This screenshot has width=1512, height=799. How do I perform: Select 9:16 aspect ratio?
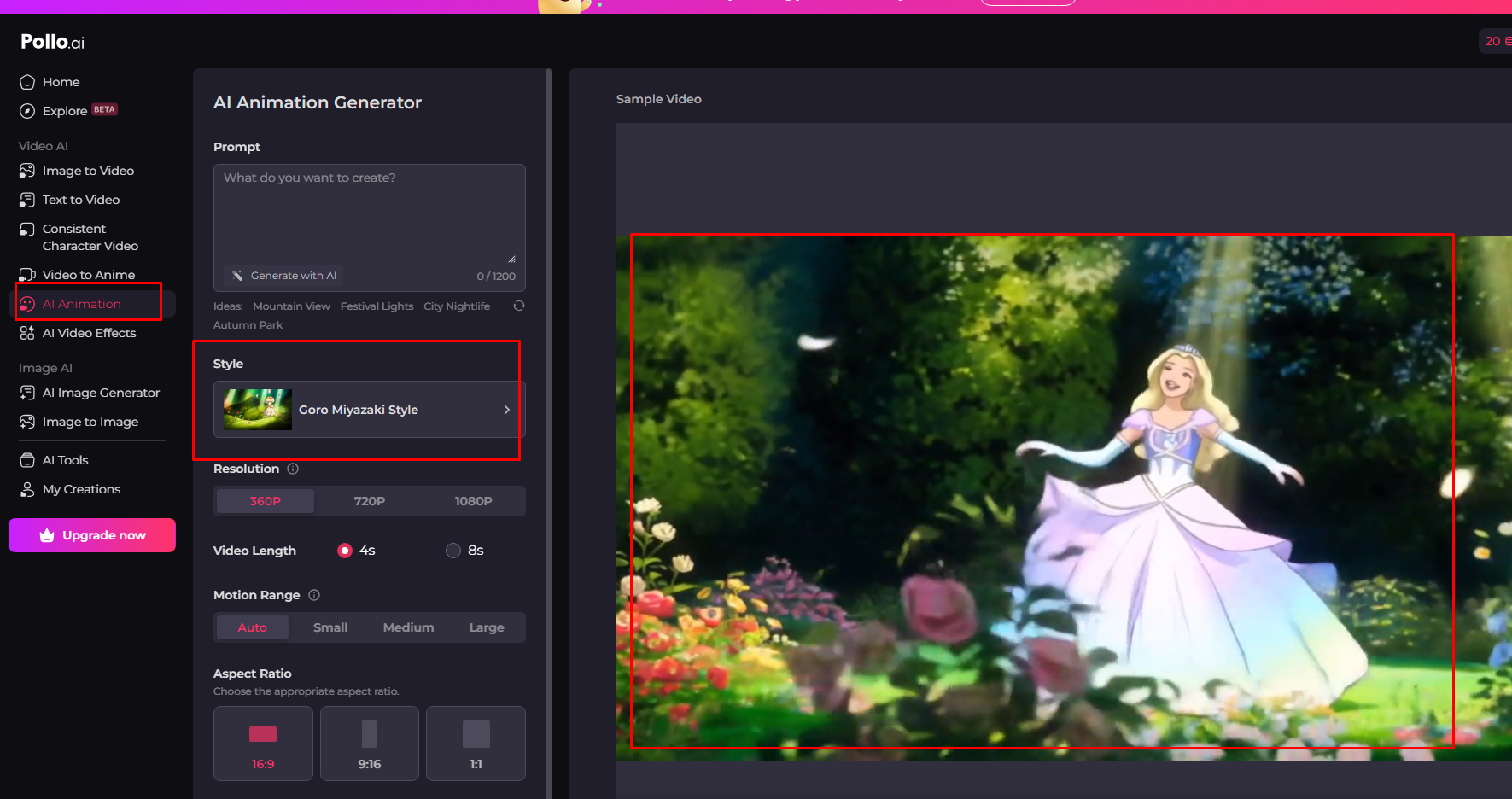(370, 744)
